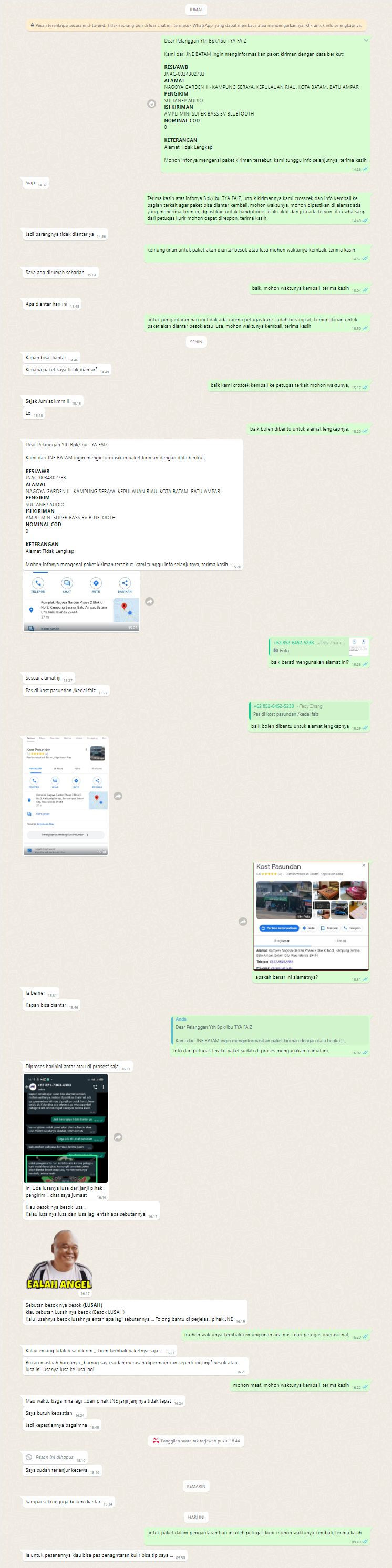Image resolution: width=392 pixels, height=1568 pixels.
Task: Select 'Sesuai alamat iji' message
Action: (x=49, y=678)
